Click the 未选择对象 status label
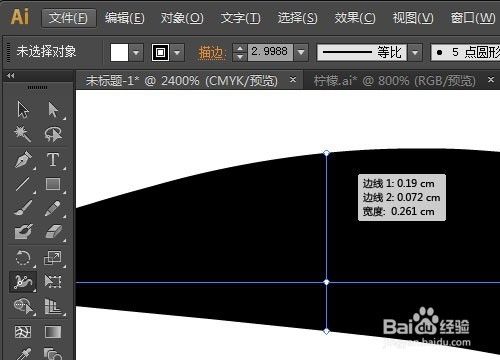This screenshot has height=360, width=500. (46, 52)
